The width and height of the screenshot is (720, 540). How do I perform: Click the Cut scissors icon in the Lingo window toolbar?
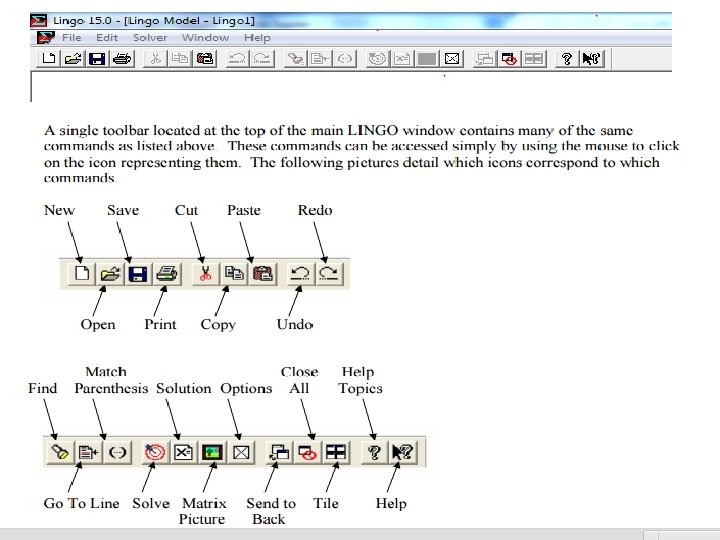pyautogui.click(x=155, y=59)
